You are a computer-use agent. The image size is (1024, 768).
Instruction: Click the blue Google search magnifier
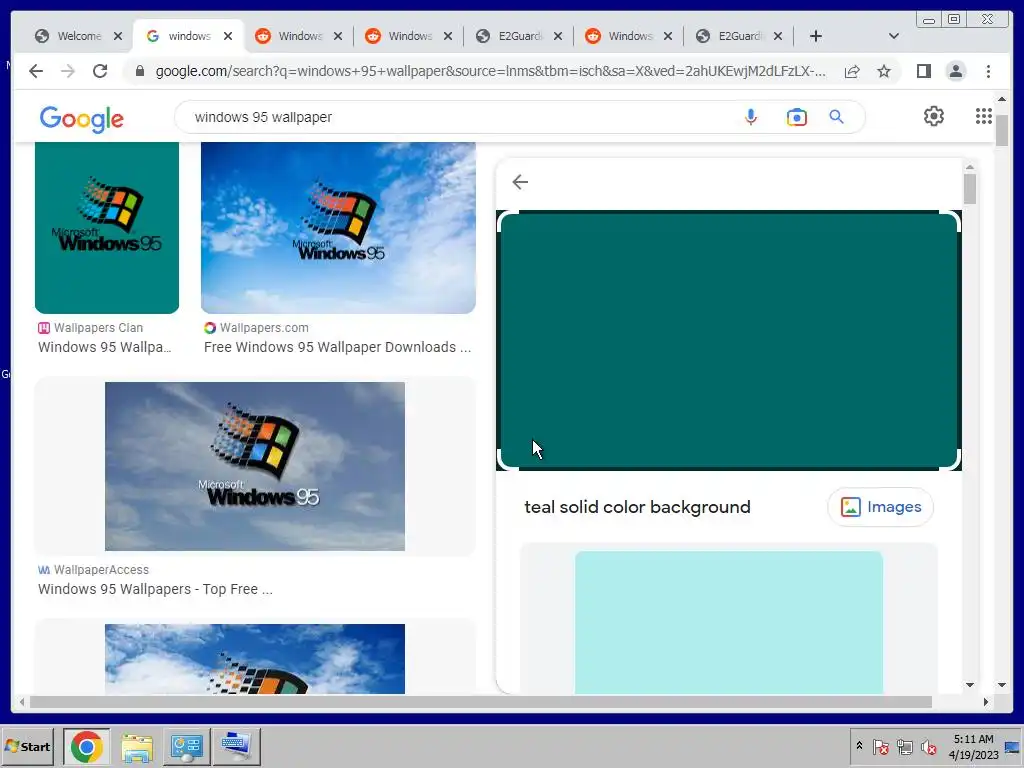837,117
